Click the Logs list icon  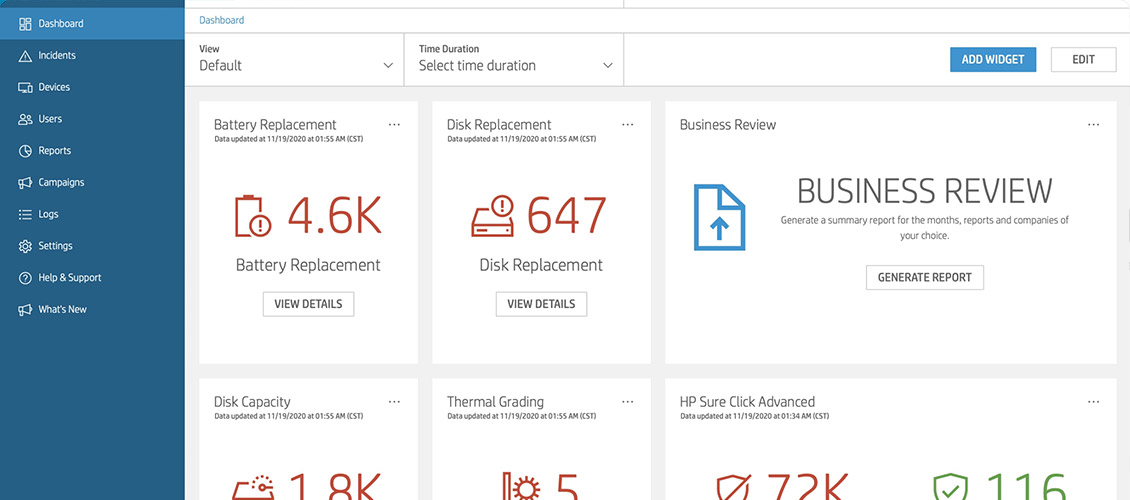coord(25,214)
